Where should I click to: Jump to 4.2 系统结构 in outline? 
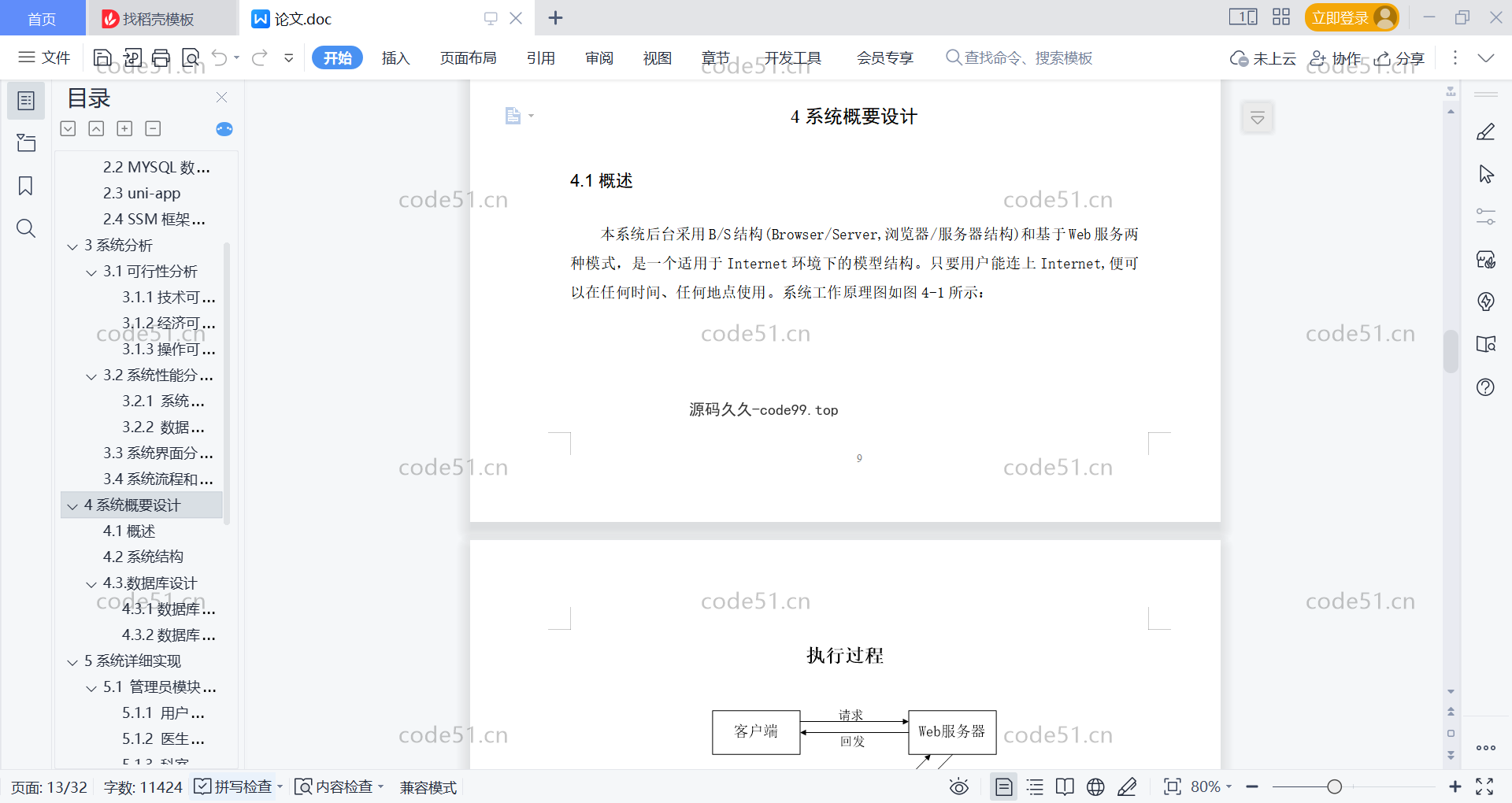click(x=143, y=557)
